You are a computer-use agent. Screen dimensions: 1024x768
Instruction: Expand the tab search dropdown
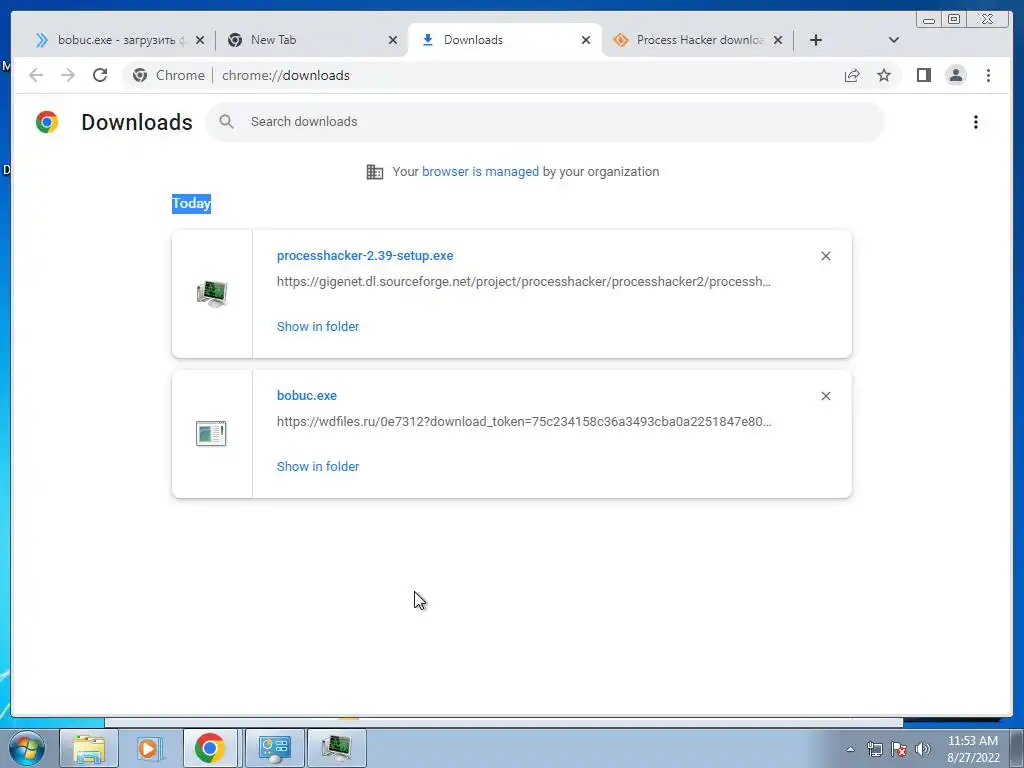click(x=894, y=40)
